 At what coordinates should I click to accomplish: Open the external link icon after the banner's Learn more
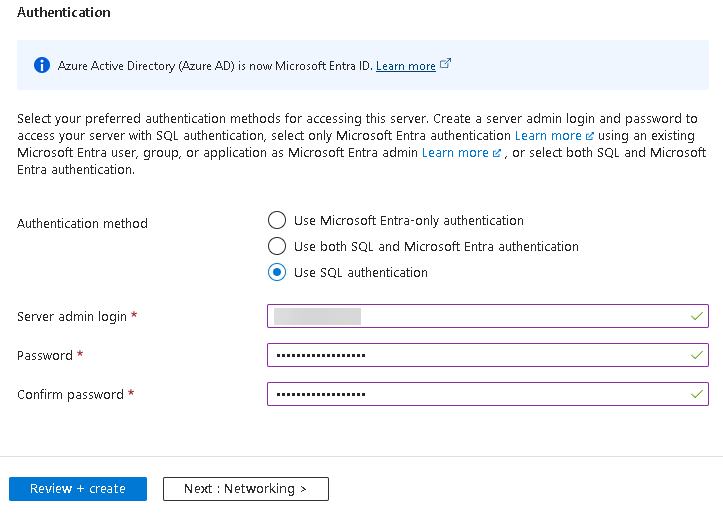445,63
